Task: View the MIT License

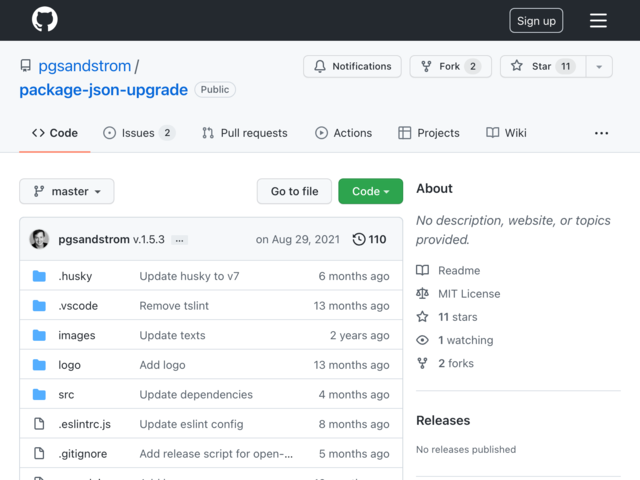Action: click(x=469, y=293)
